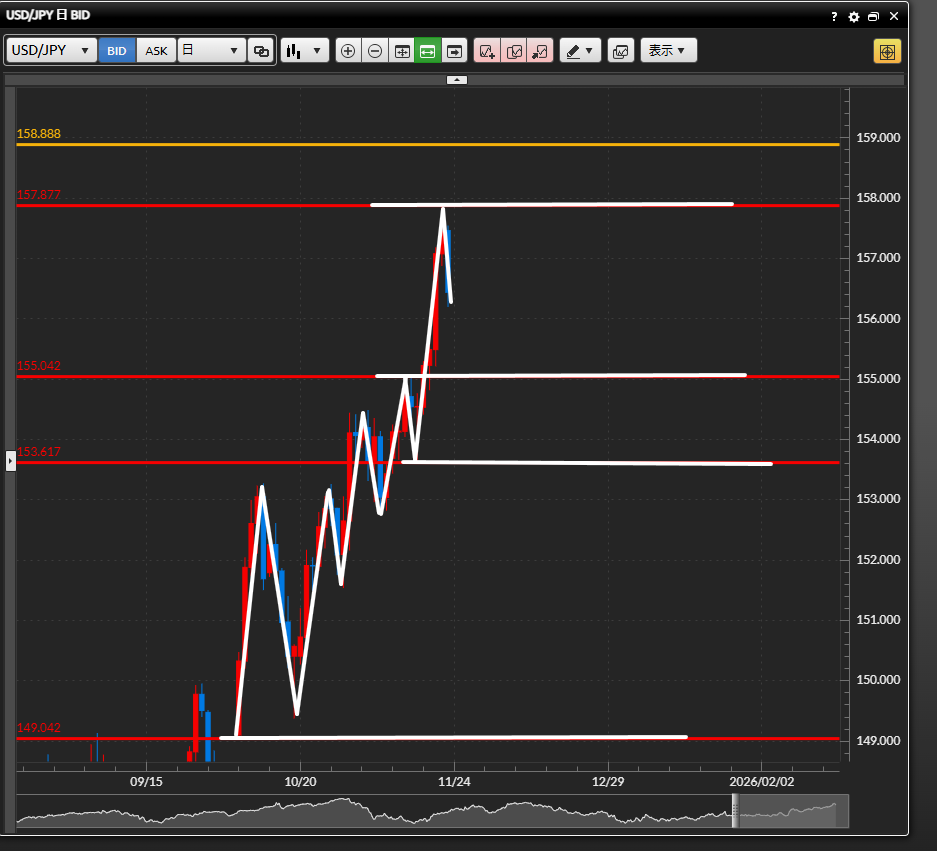Open the candlestick chart type dropdown
This screenshot has width=937, height=851.
click(305, 51)
